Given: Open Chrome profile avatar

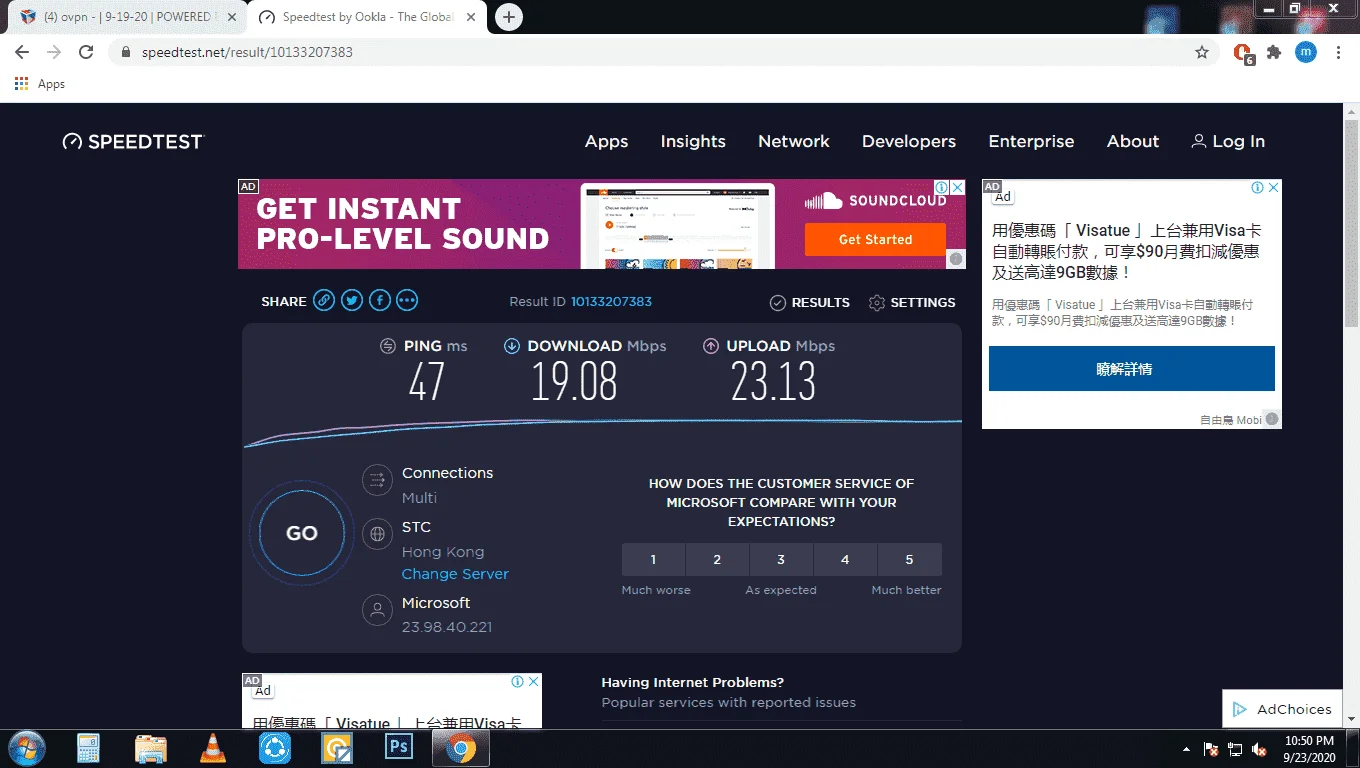Looking at the screenshot, I should (x=1306, y=52).
